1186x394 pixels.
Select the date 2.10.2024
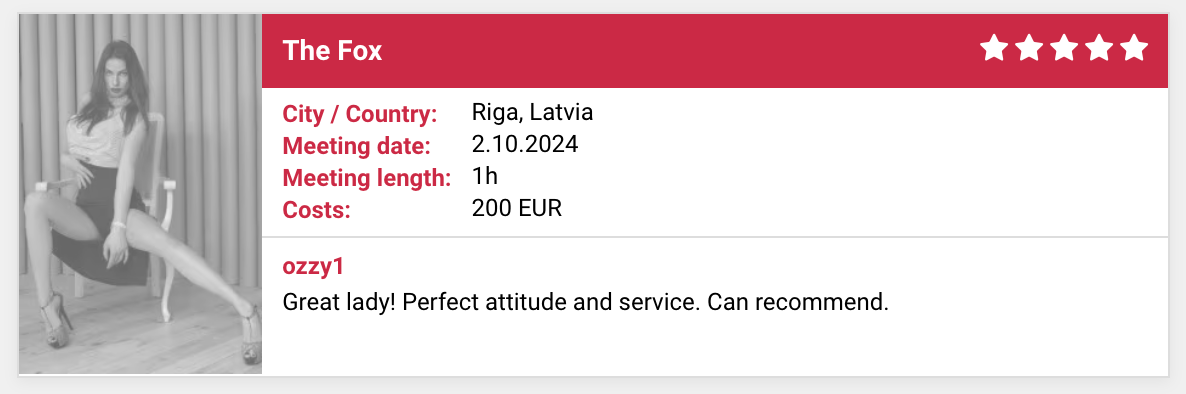pos(525,144)
